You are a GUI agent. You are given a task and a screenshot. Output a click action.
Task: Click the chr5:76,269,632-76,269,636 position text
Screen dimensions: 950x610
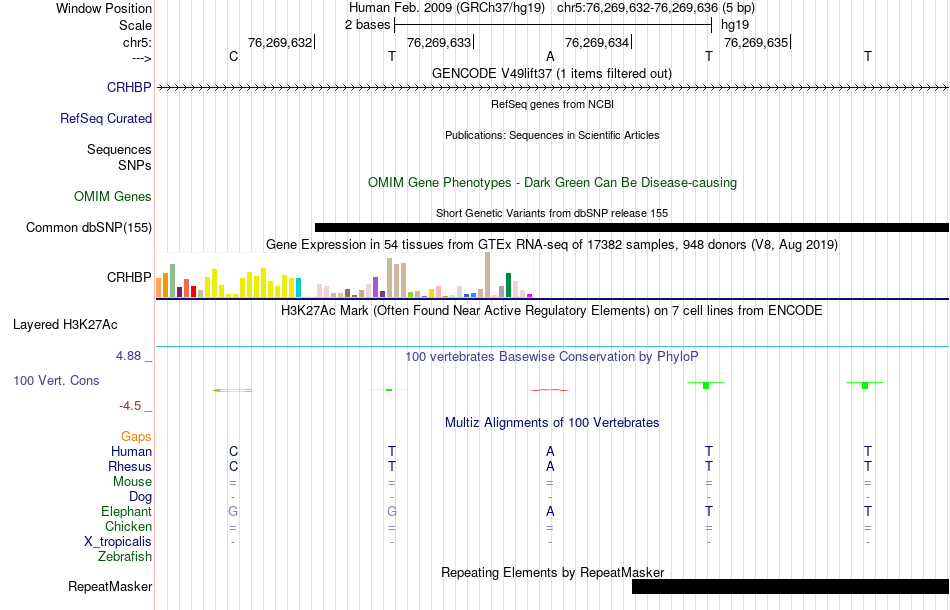coord(637,8)
